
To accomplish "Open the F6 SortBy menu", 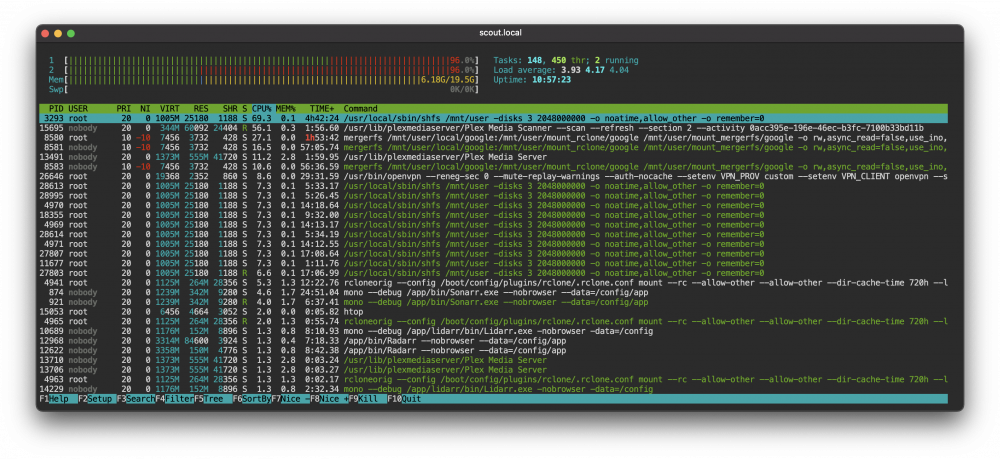I will click(252, 399).
